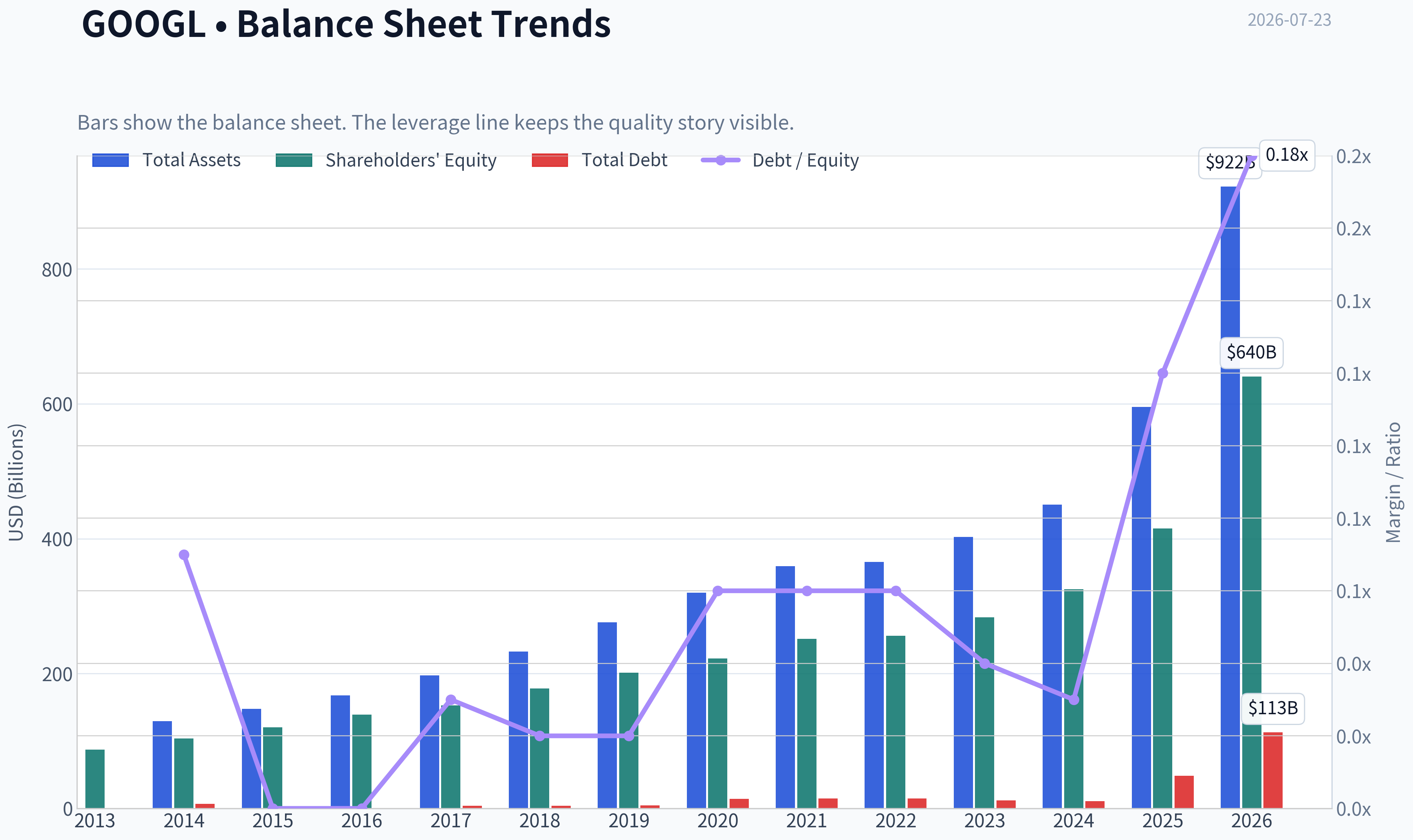Toggle the Total Assets legend entry
The height and width of the screenshot is (840, 1413).
pos(167,160)
